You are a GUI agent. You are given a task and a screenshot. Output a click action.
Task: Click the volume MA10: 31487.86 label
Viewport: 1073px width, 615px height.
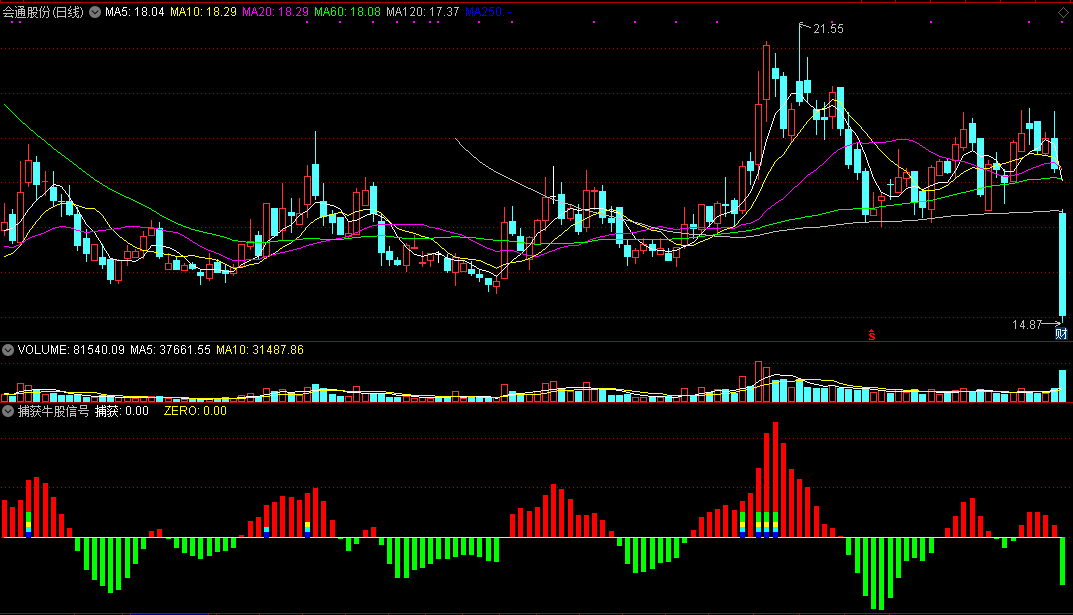[x=260, y=350]
